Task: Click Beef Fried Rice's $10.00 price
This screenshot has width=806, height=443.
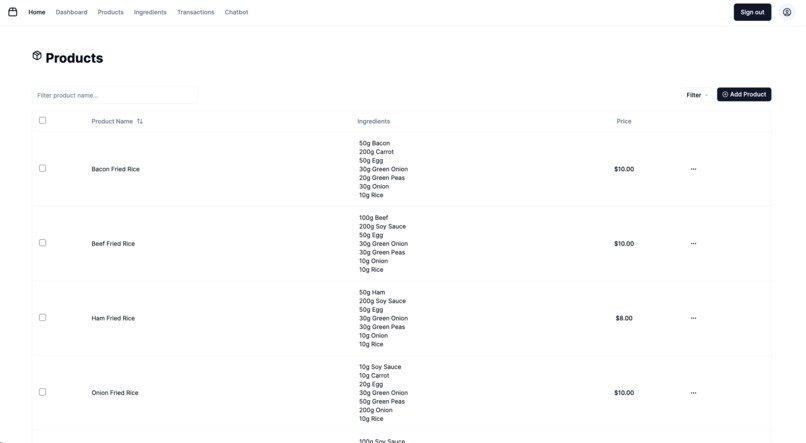Action: pyautogui.click(x=624, y=244)
